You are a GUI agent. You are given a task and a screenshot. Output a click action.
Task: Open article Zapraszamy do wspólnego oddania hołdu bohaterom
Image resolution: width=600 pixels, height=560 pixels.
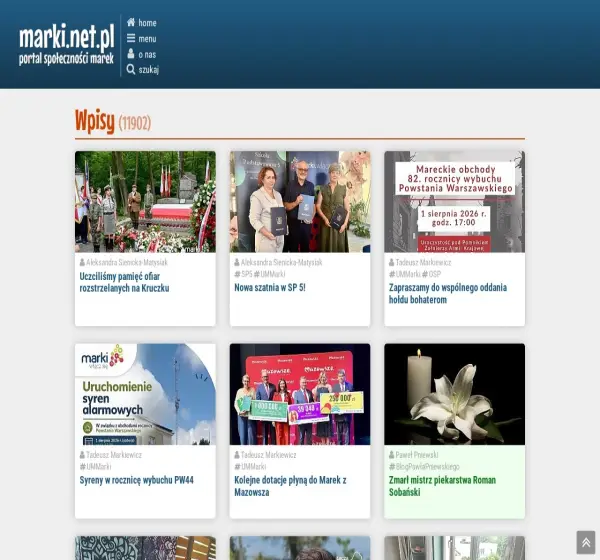(x=448, y=294)
